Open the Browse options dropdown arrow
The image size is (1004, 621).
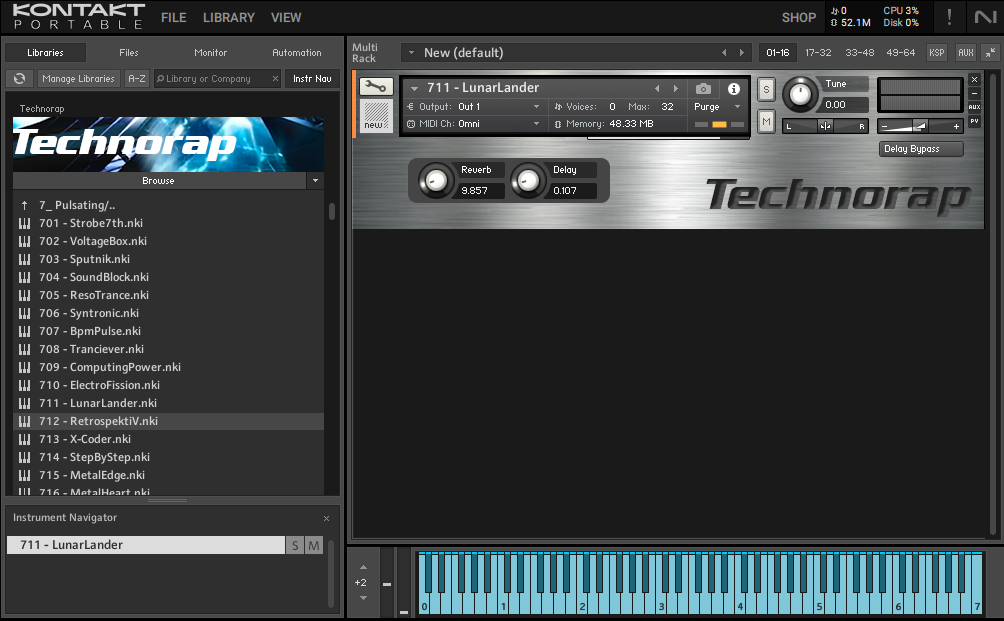pyautogui.click(x=315, y=181)
